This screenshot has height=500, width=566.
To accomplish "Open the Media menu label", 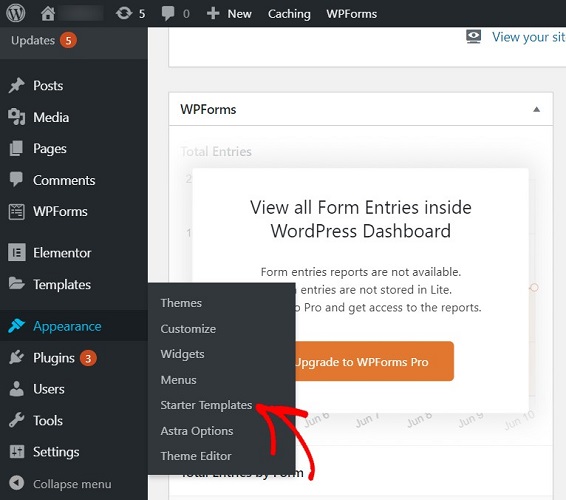I will tap(51, 117).
